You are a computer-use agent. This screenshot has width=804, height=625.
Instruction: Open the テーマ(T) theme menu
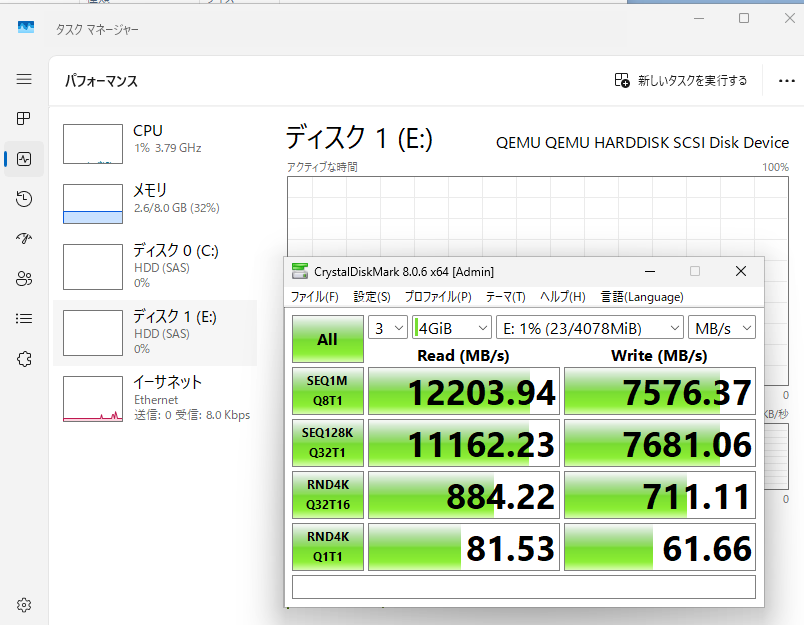point(505,297)
